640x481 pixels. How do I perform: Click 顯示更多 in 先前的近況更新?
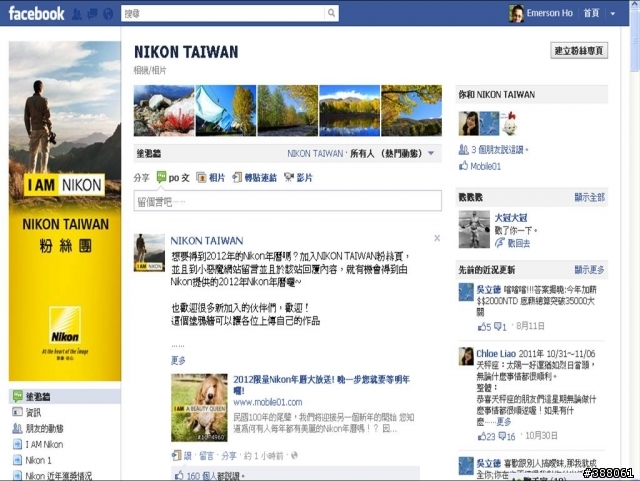click(589, 269)
